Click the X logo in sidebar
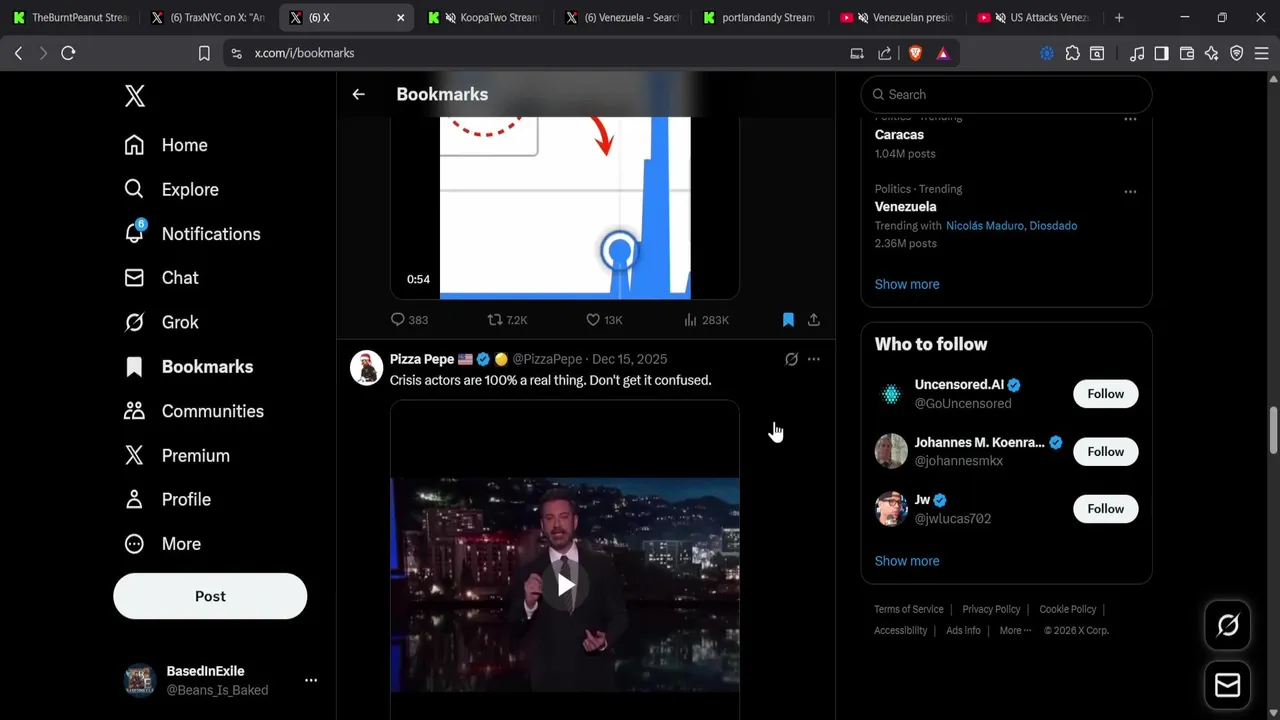 (x=135, y=96)
